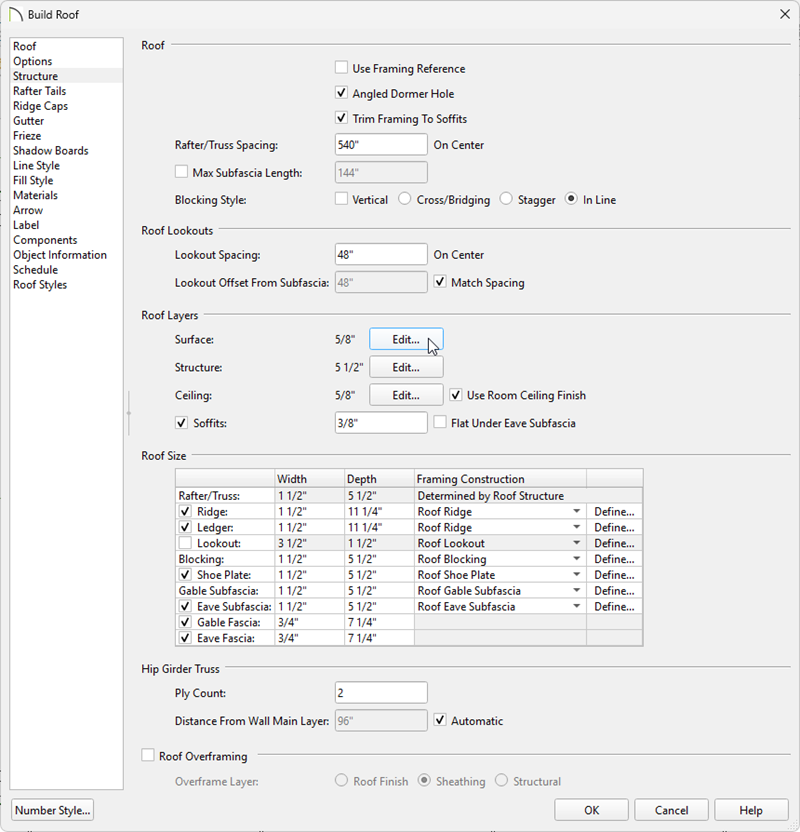800x832 pixels.
Task: Select the Arrow panel
Action: (x=28, y=210)
